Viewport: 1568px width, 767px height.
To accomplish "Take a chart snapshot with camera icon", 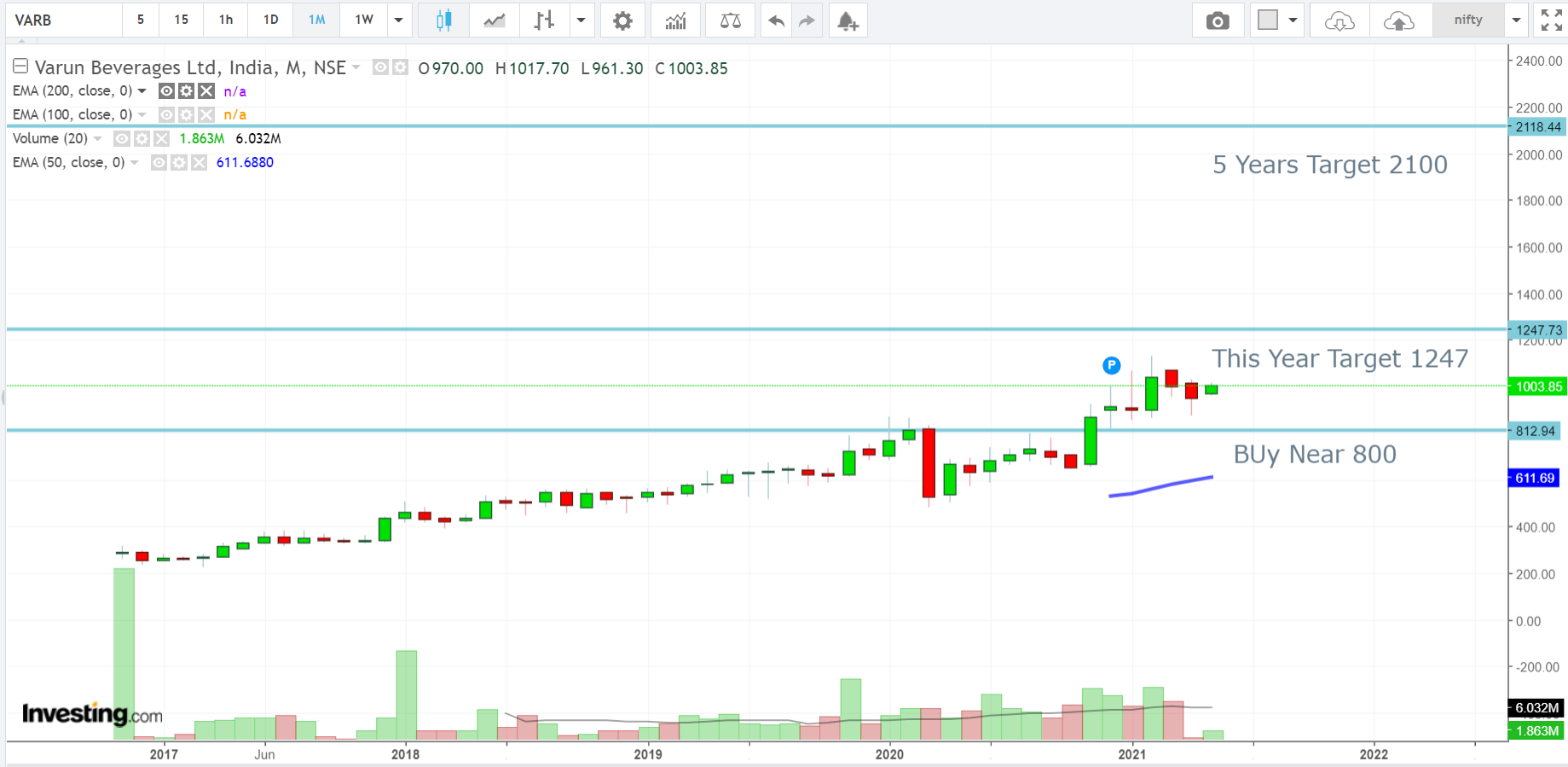I will pos(1218,20).
